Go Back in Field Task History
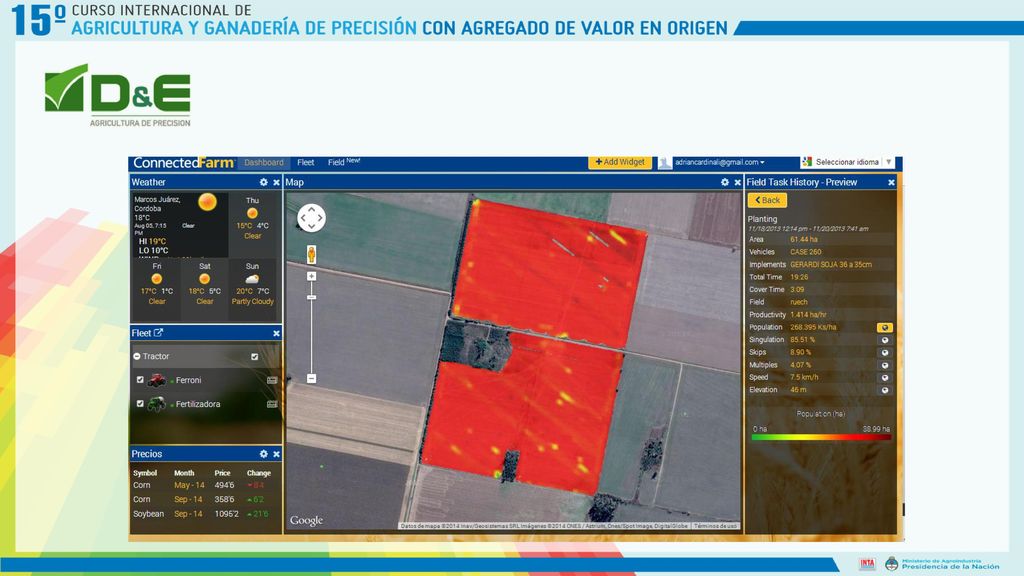This screenshot has width=1024, height=576. [x=767, y=200]
